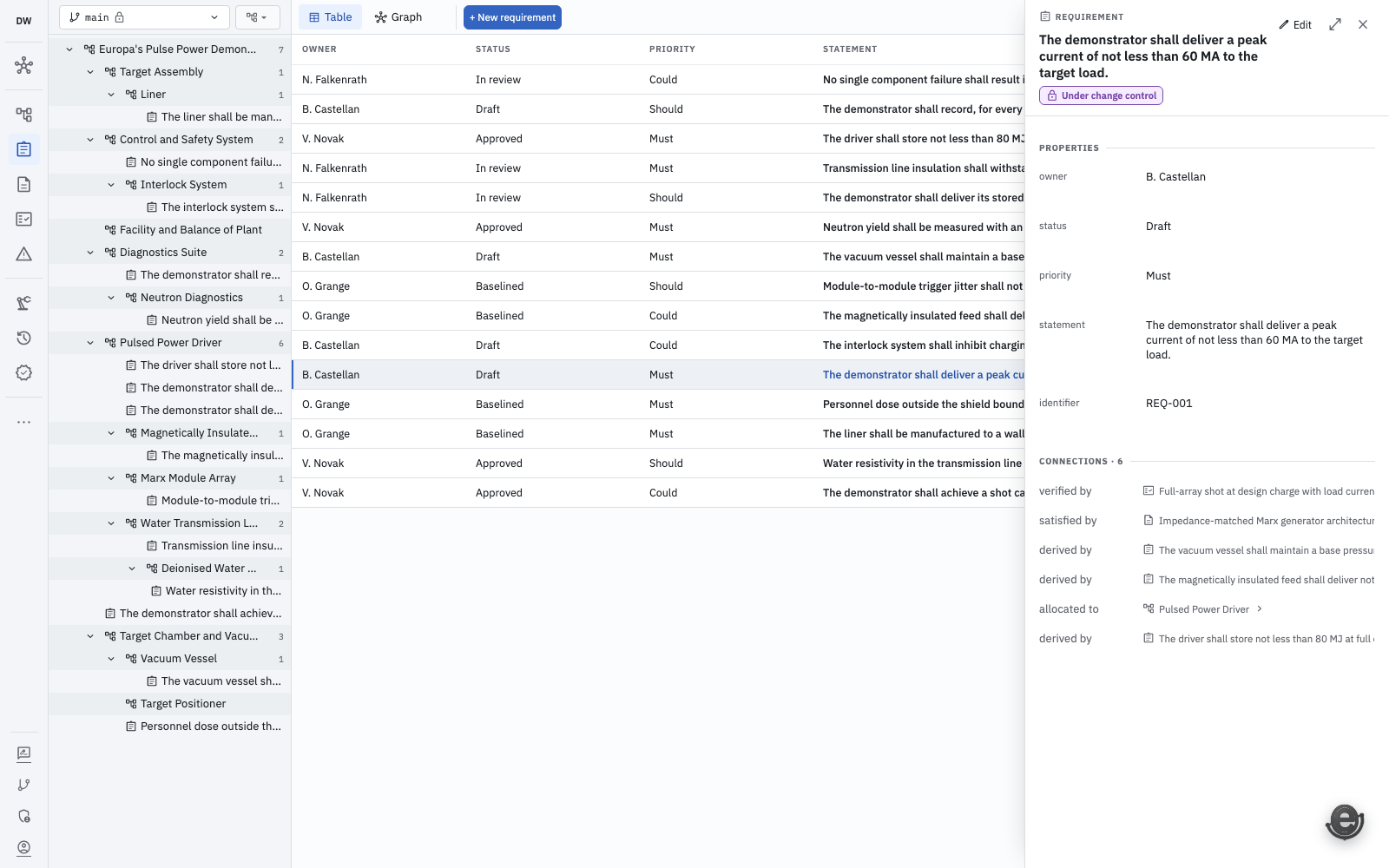The image size is (1389, 868).
Task: Open the shield access icon in the sidebar
Action: [x=23, y=816]
